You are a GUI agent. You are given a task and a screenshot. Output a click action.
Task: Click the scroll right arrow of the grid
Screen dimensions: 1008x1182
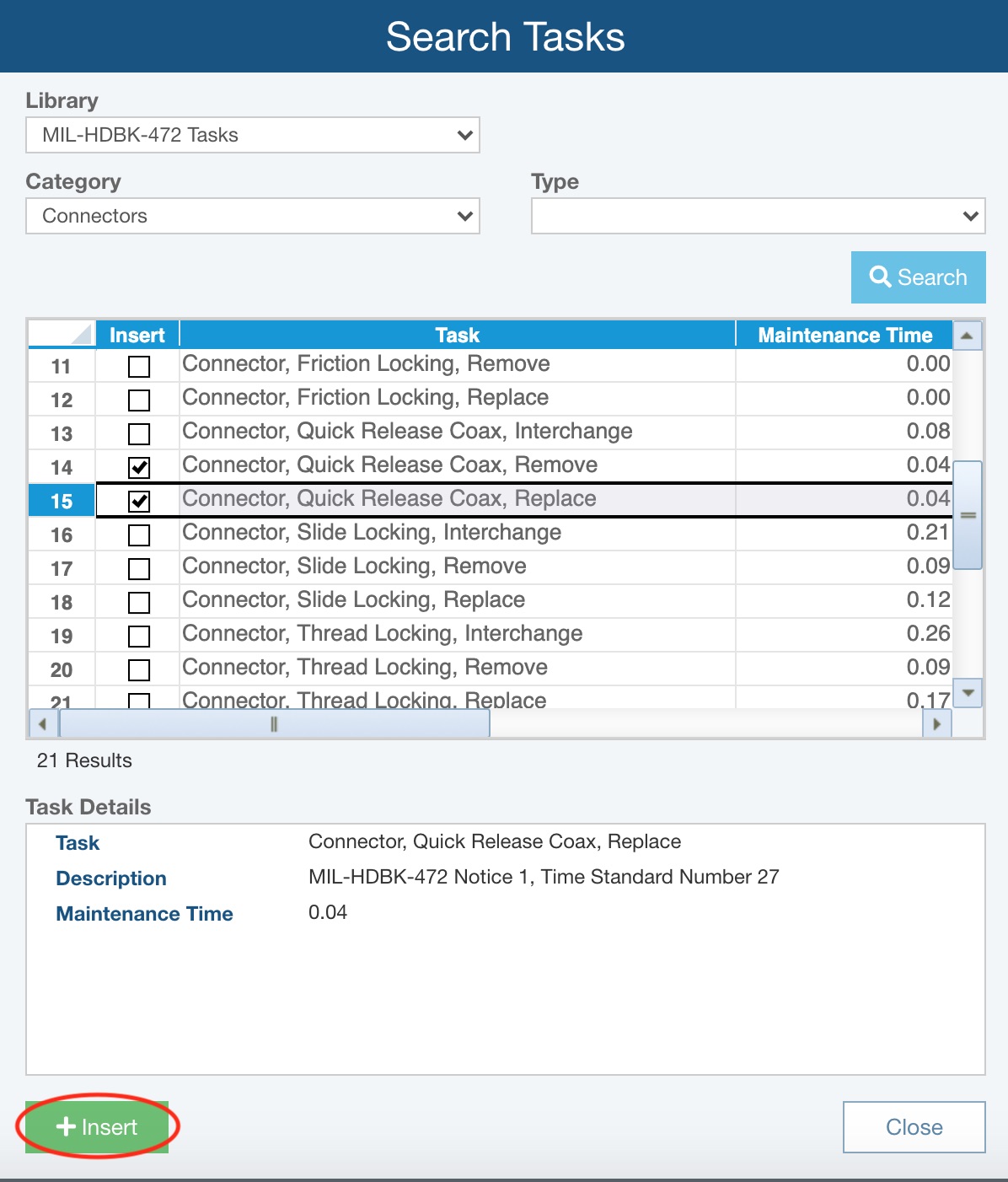pos(936,724)
